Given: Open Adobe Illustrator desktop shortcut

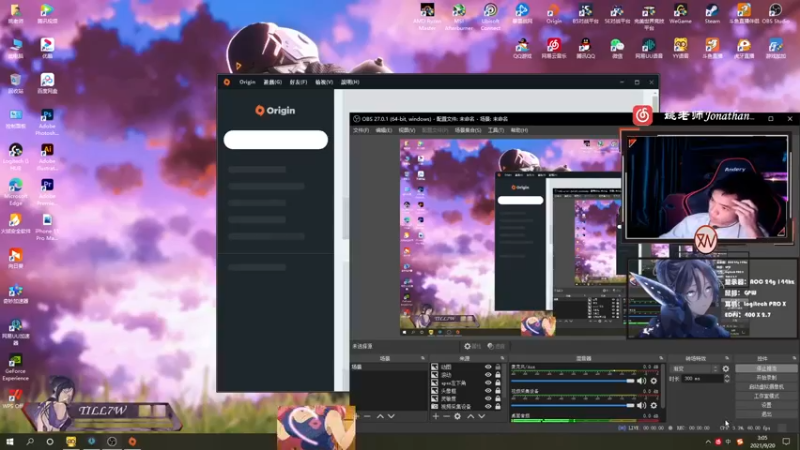Looking at the screenshot, I should 47,157.
